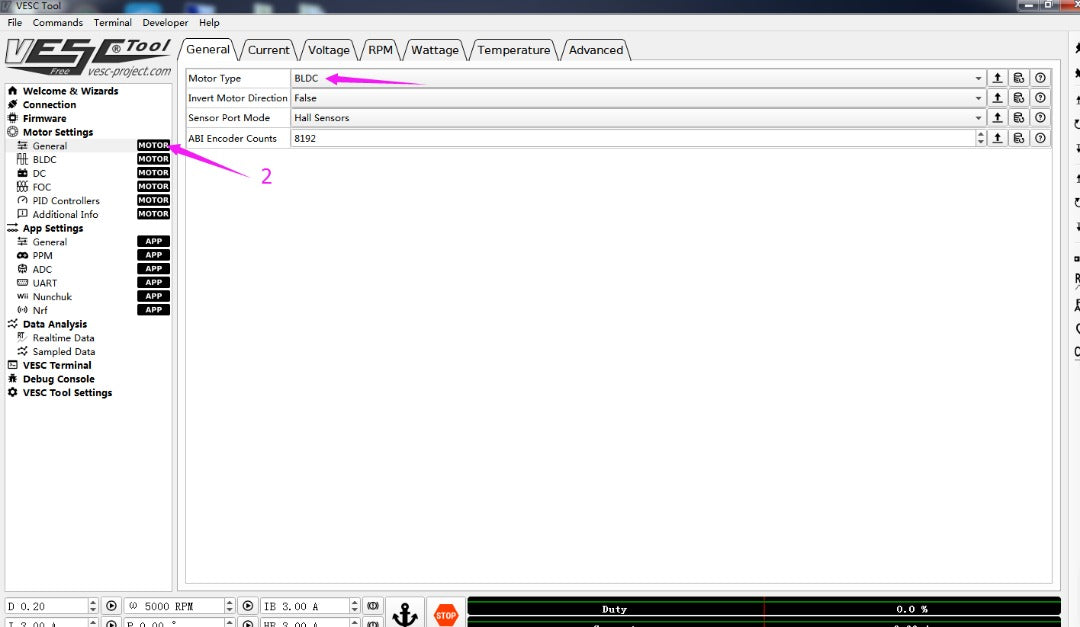
Task: Read default Sensor Port Mode value
Action: 1019,118
